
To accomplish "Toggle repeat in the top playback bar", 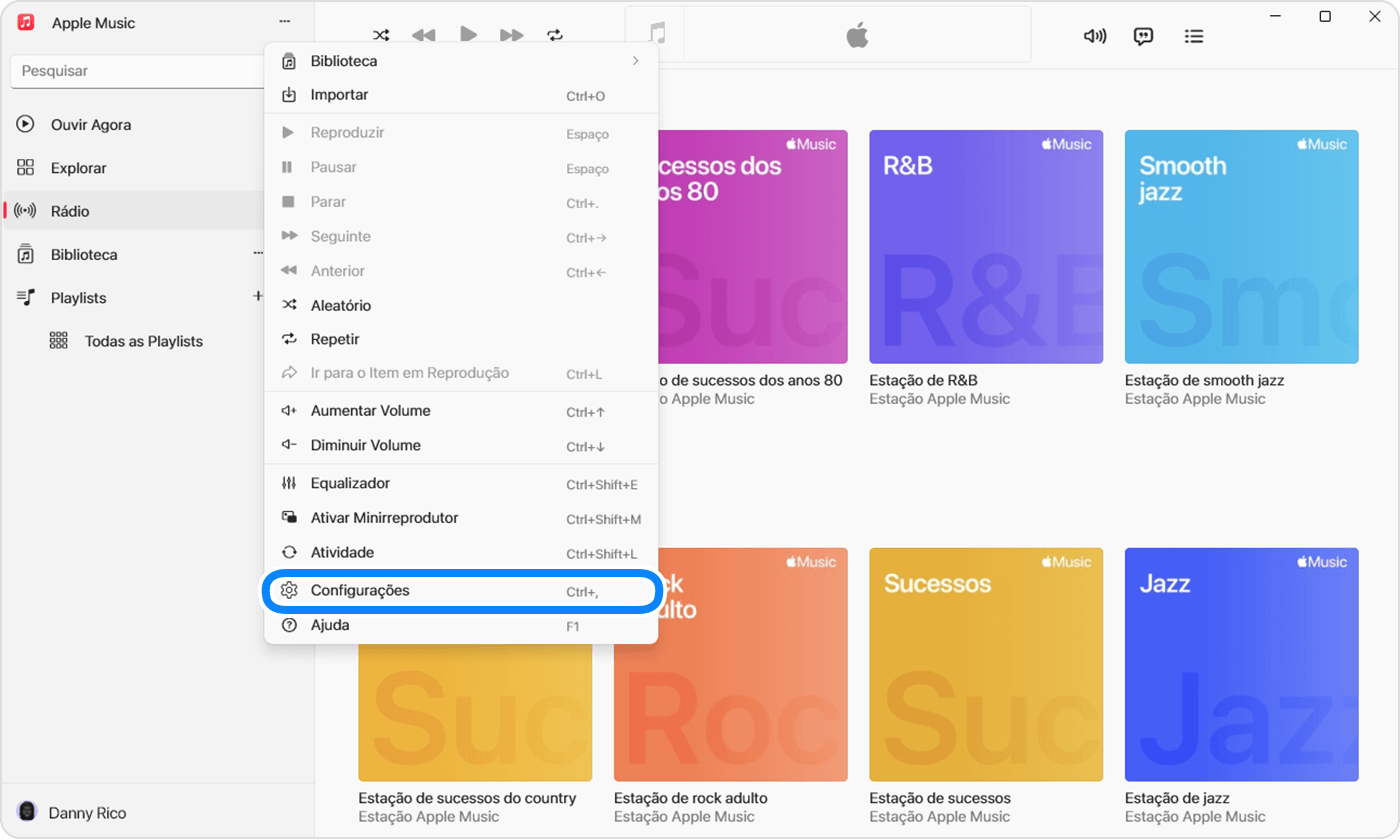I will pyautogui.click(x=555, y=36).
